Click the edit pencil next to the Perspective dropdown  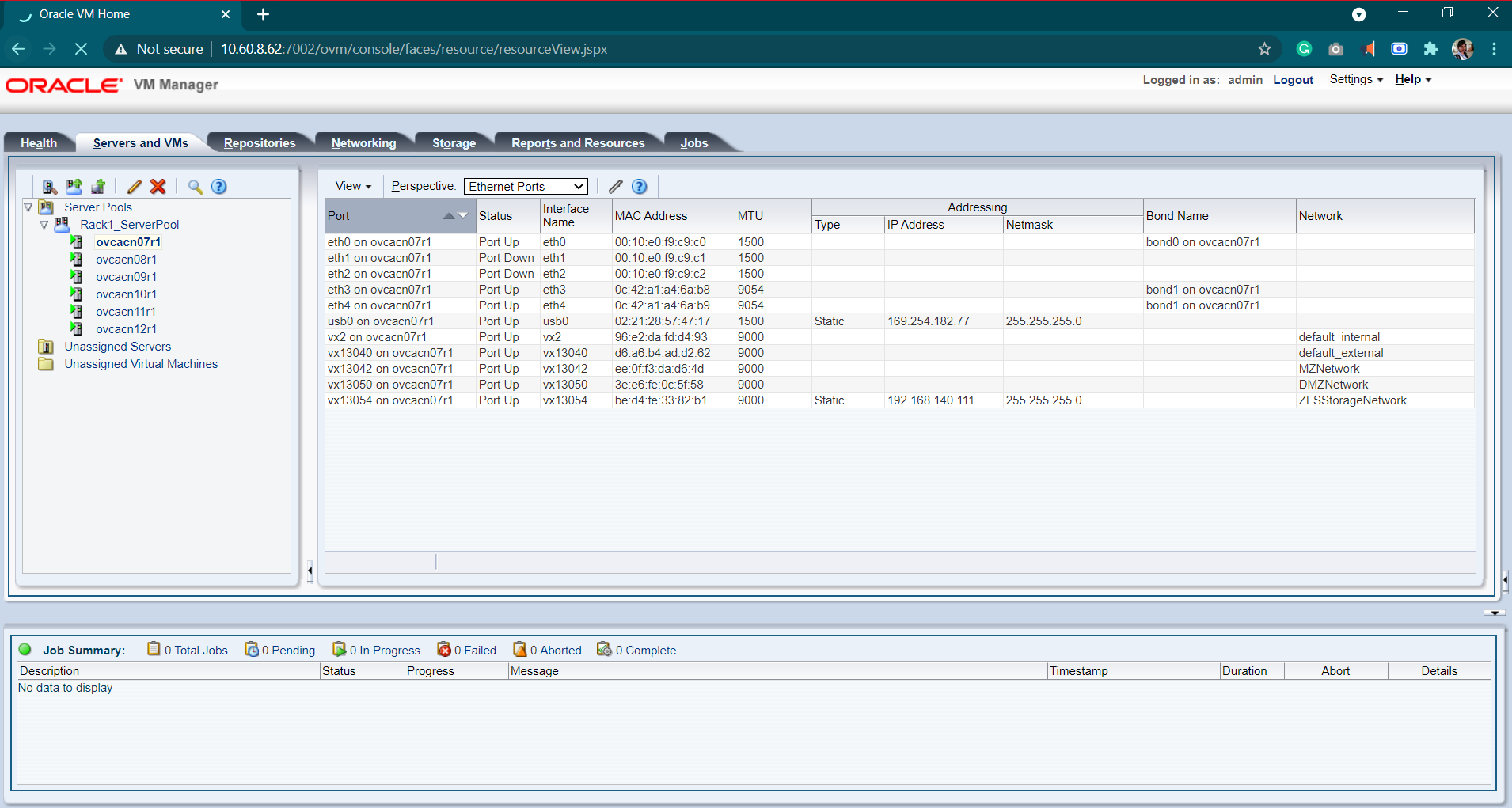click(x=616, y=187)
